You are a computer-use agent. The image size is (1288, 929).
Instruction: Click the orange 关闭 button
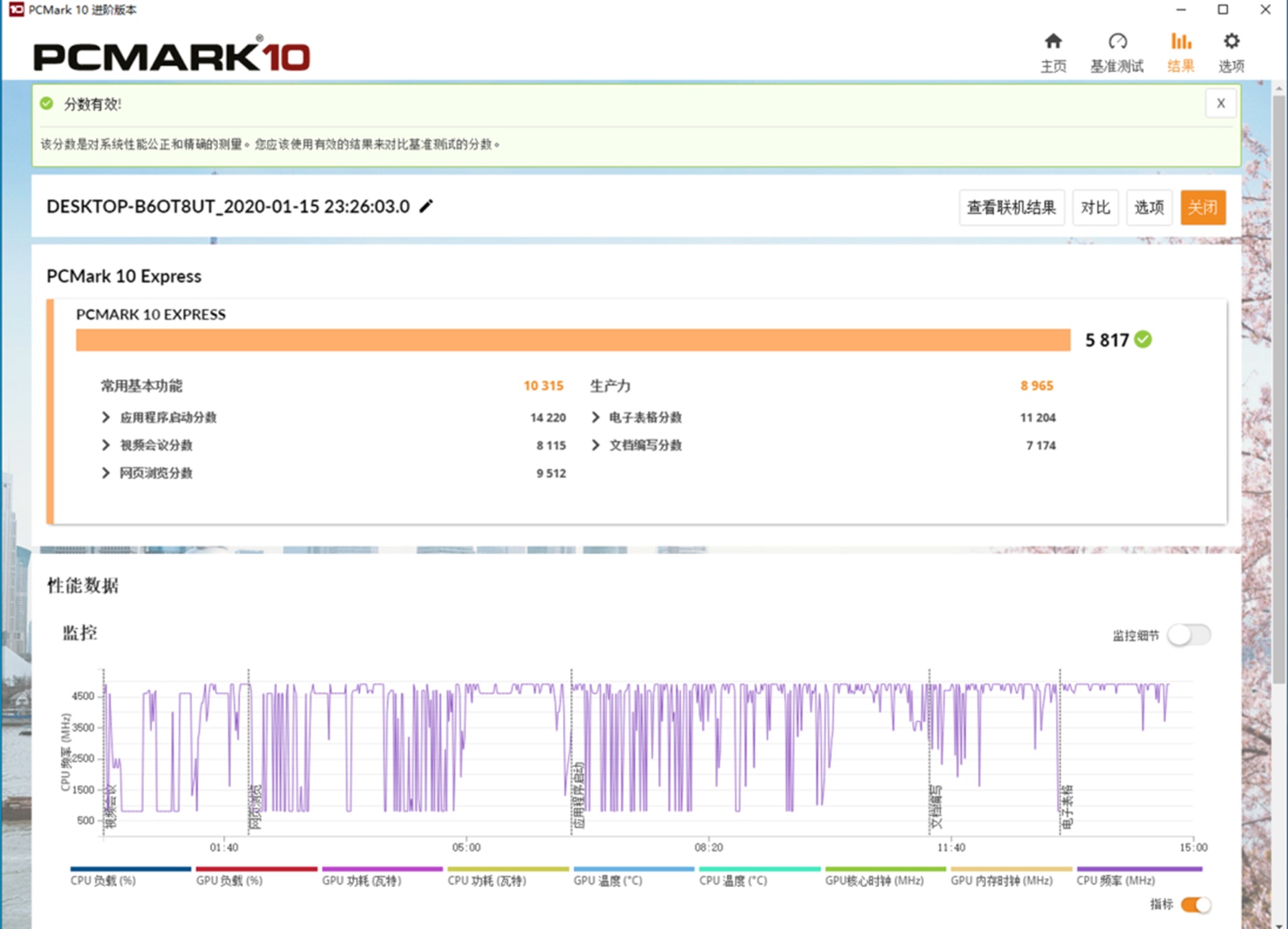pos(1203,207)
